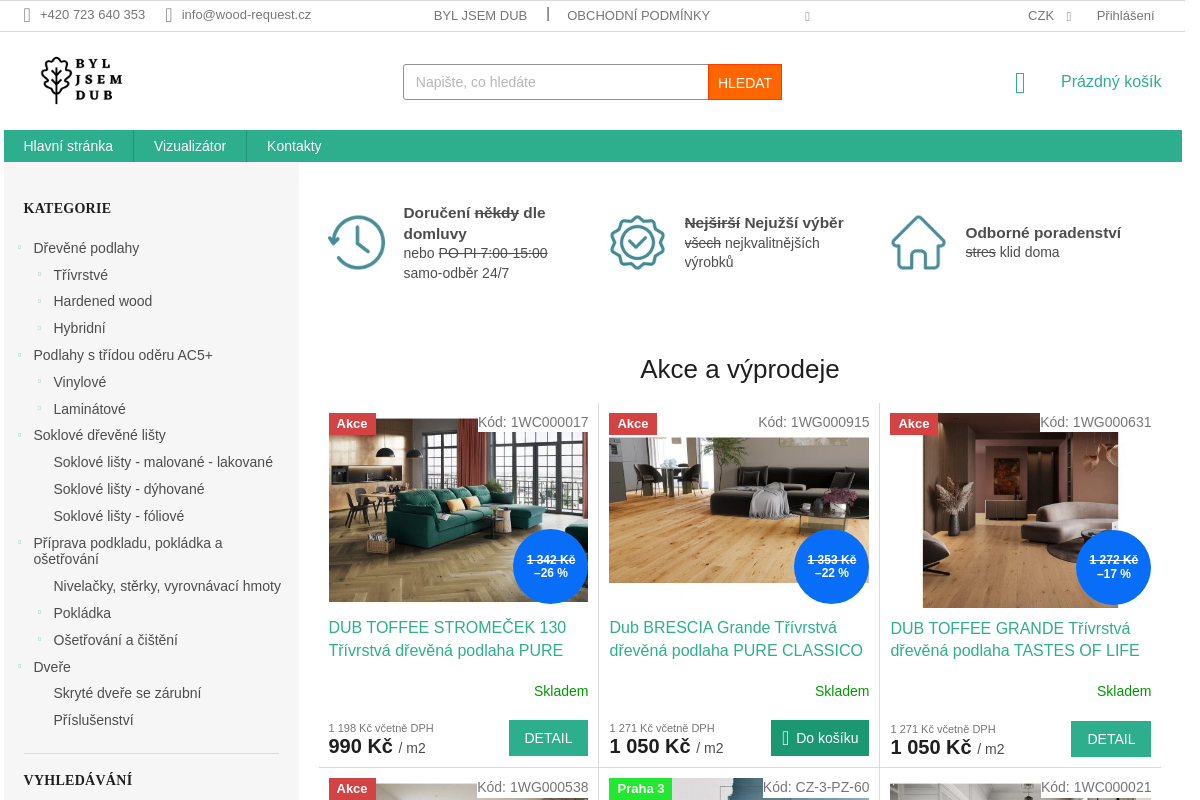
Task: Click the Odborné poradenství heading
Action: tap(1043, 232)
